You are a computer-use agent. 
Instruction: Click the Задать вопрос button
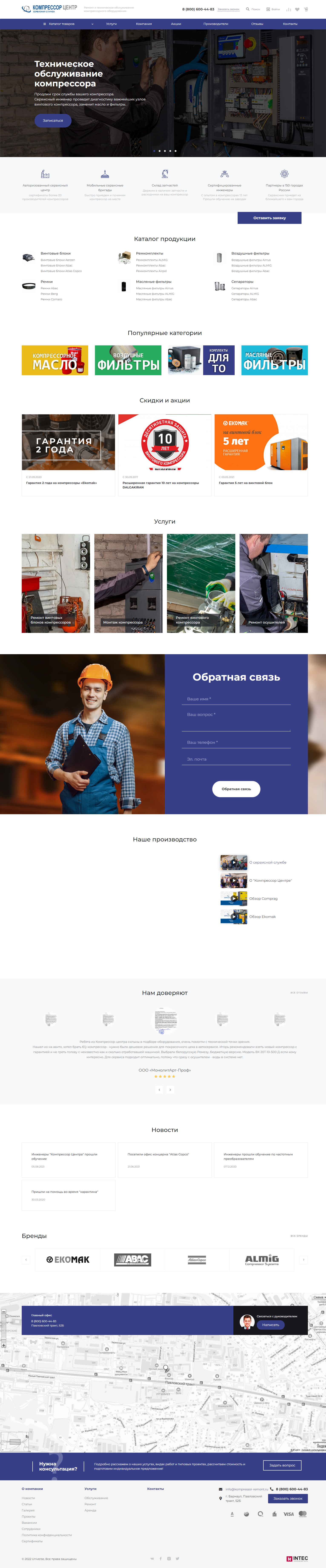click(x=282, y=1465)
